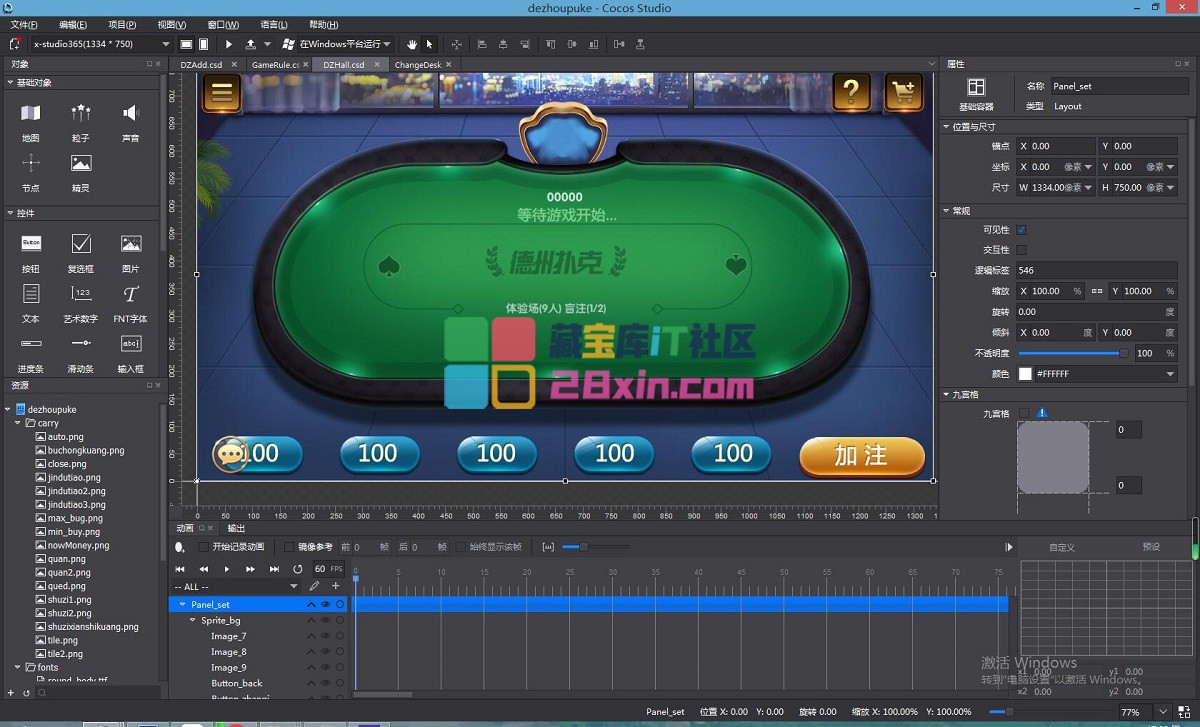
Task: Click the add-animation plus icon in timeline
Action: (x=336, y=586)
